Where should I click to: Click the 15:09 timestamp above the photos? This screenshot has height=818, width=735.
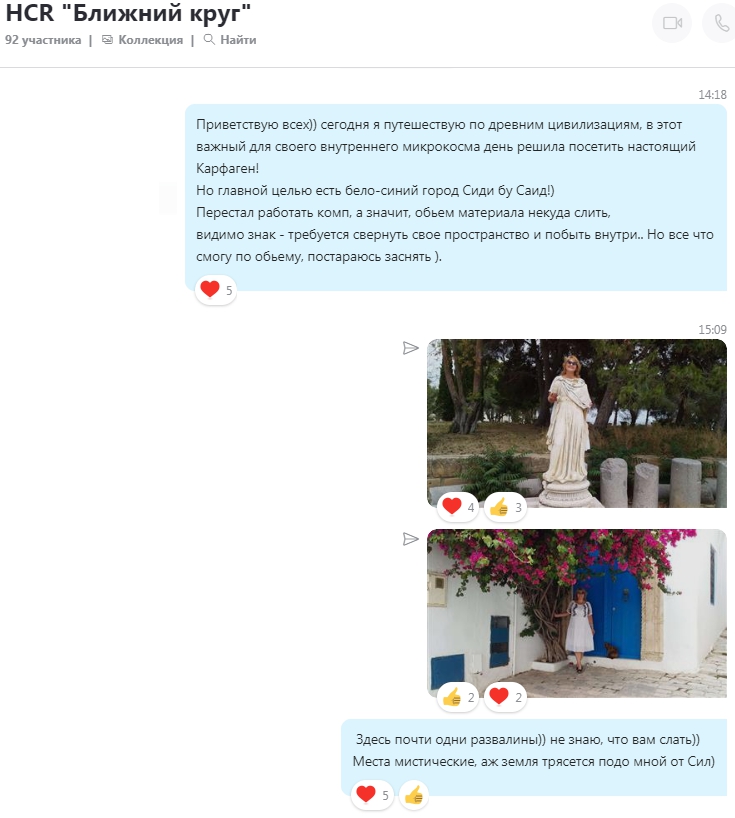click(712, 329)
